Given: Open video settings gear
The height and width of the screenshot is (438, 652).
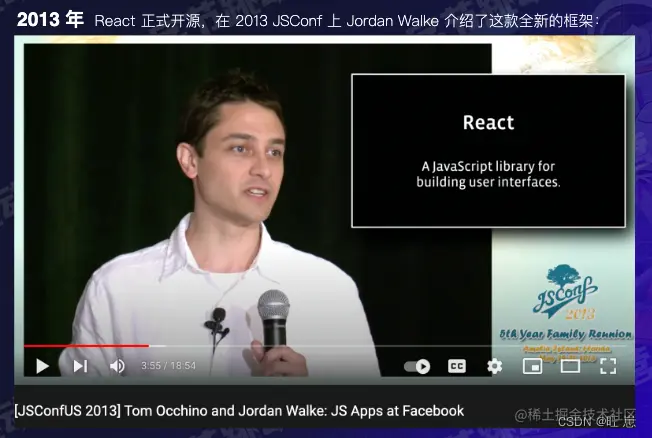Looking at the screenshot, I should (x=494, y=366).
